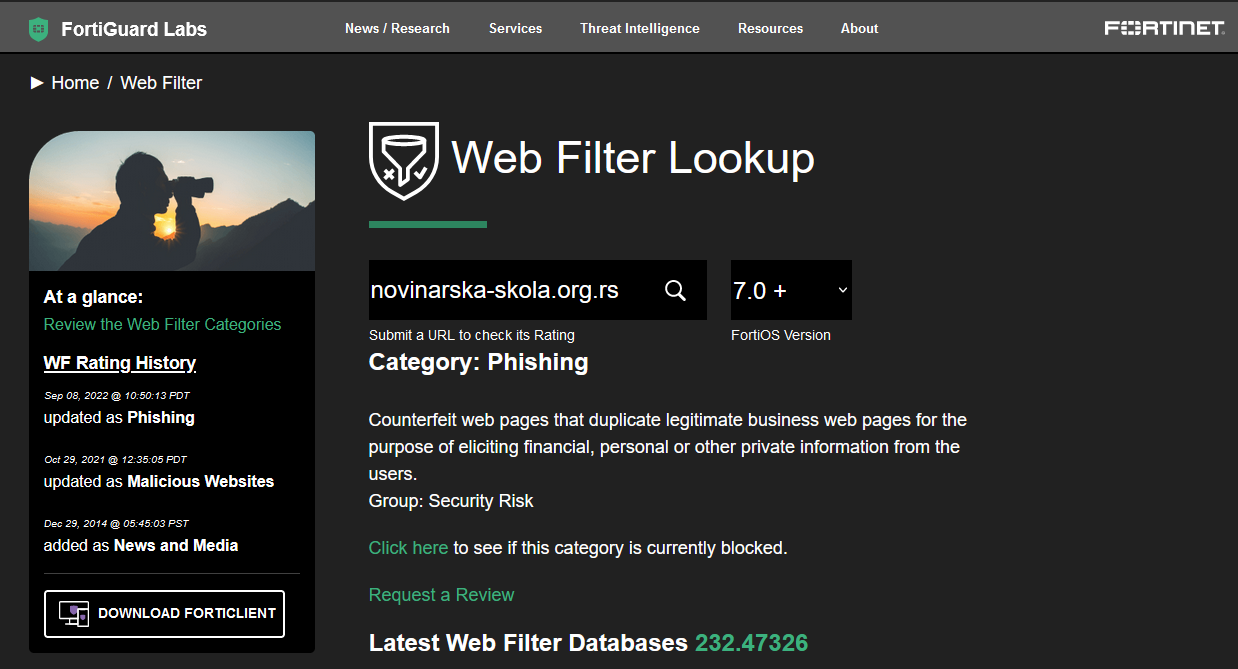Click 'Submit a URL to check its Rating' label
Viewport: 1238px width, 669px height.
(472, 335)
